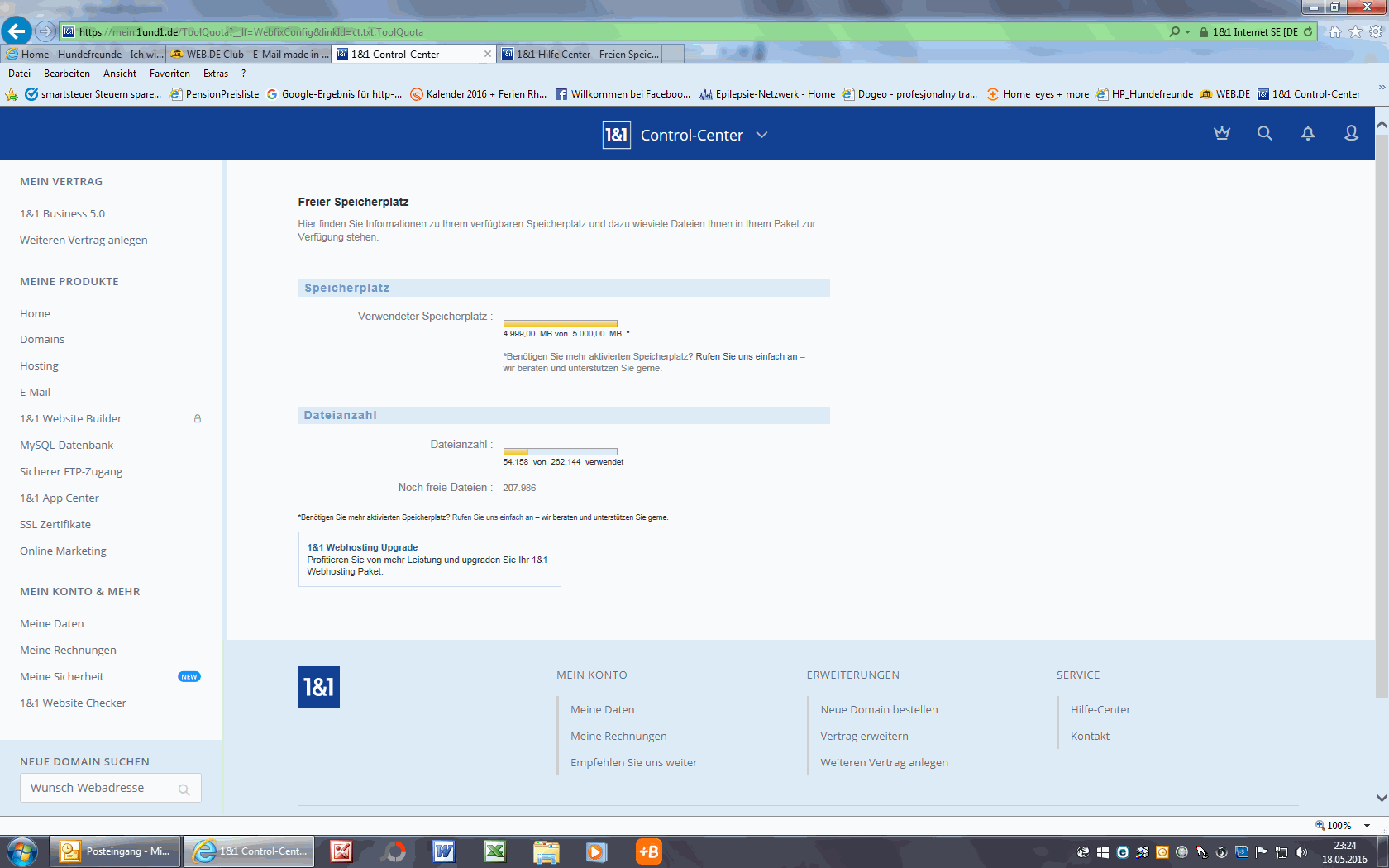1389x868 pixels.
Task: Click the 1&1 Webhosting Upgrade box
Action: coord(429,559)
